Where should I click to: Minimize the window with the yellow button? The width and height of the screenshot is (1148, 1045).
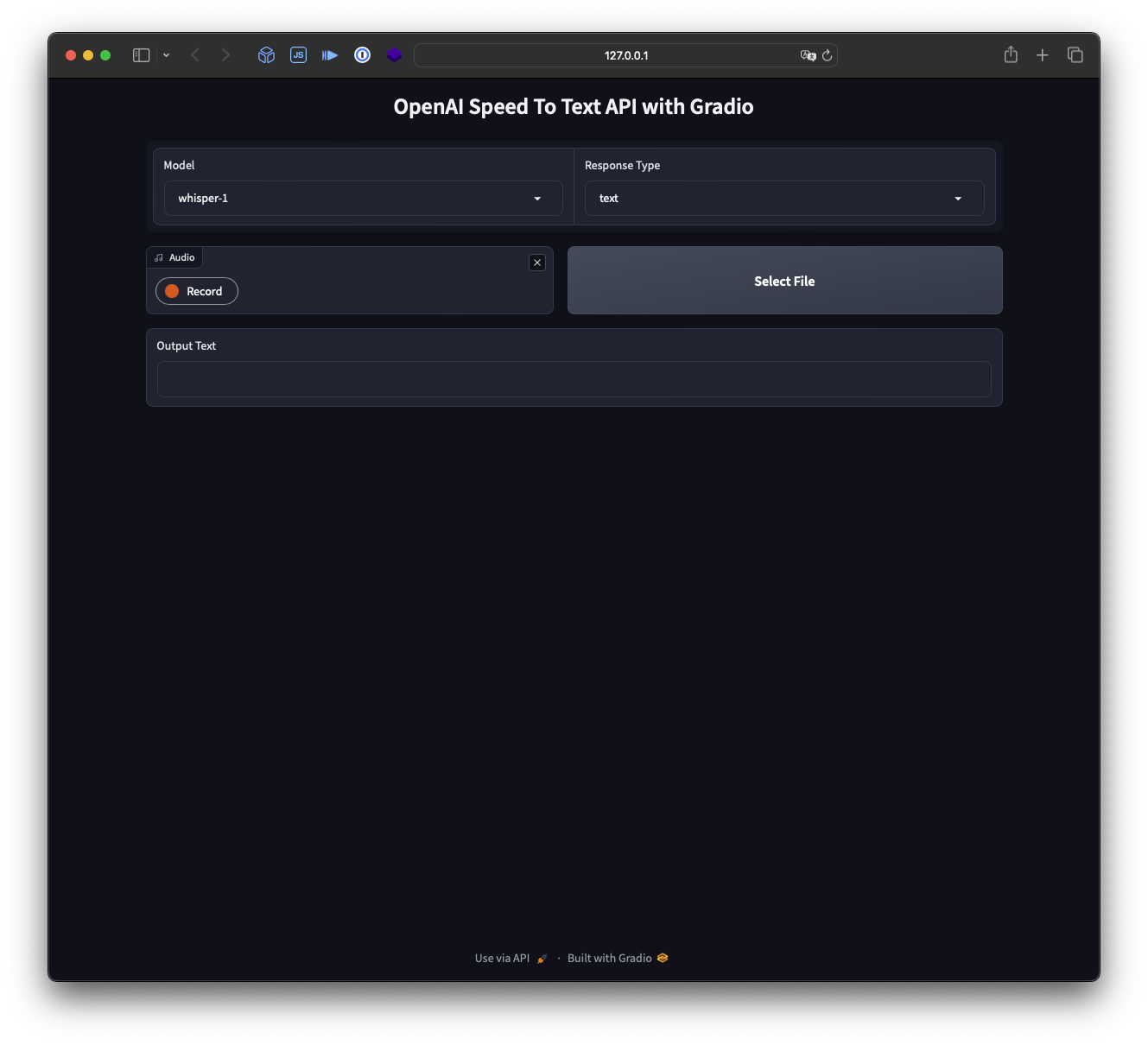coord(88,55)
